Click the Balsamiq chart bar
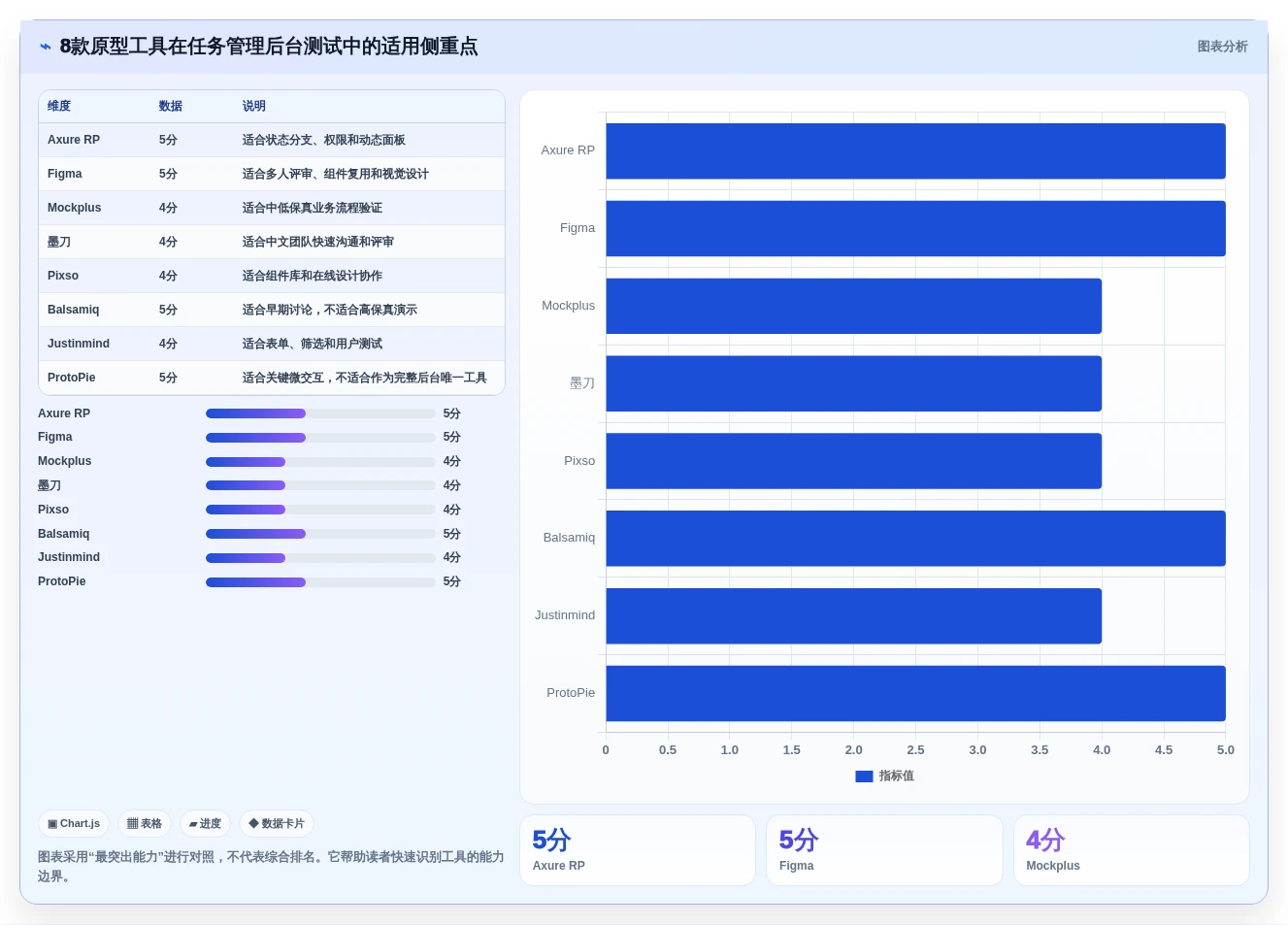Image resolution: width=1288 pixels, height=925 pixels. click(915, 538)
